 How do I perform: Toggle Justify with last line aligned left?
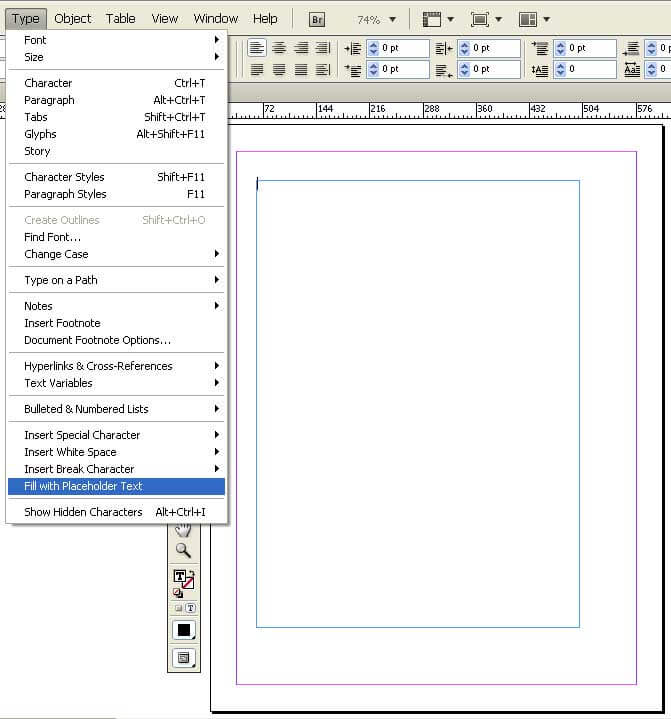click(257, 70)
